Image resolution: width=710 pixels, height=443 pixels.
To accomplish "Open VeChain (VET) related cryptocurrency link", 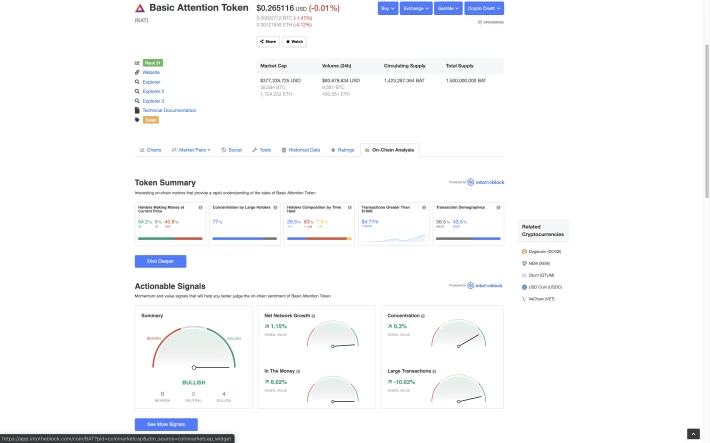I will (x=542, y=299).
